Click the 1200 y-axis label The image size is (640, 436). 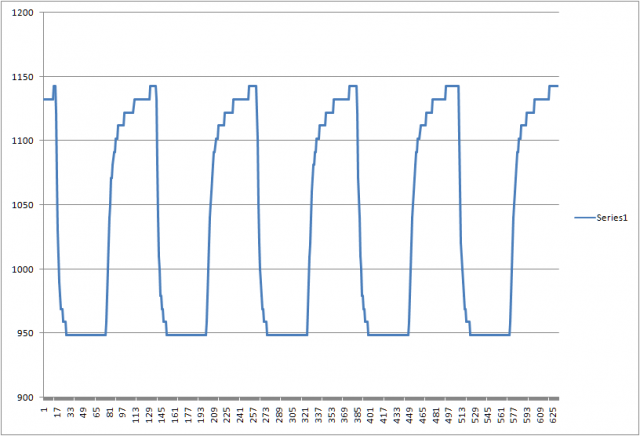[21, 13]
